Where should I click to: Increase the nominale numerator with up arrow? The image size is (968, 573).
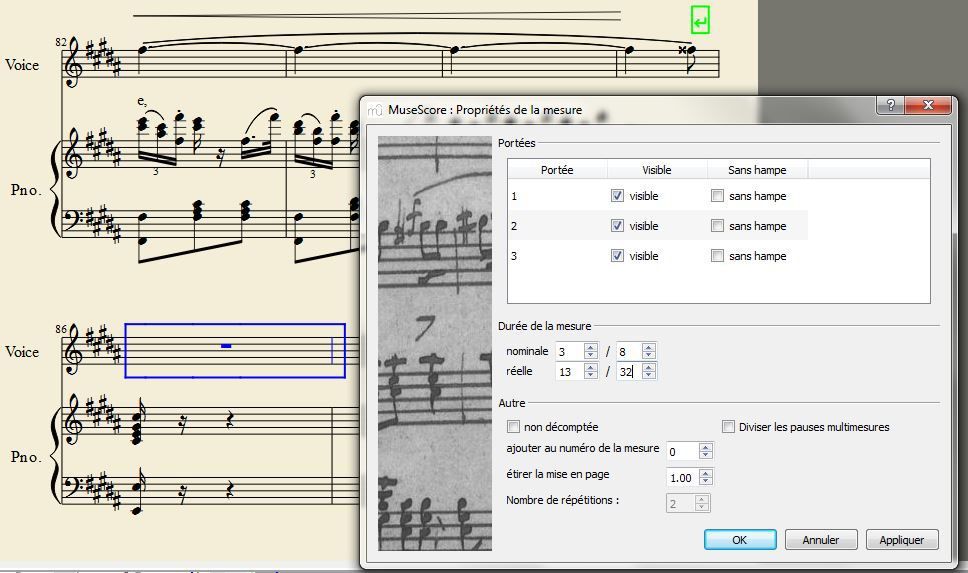(x=591, y=347)
